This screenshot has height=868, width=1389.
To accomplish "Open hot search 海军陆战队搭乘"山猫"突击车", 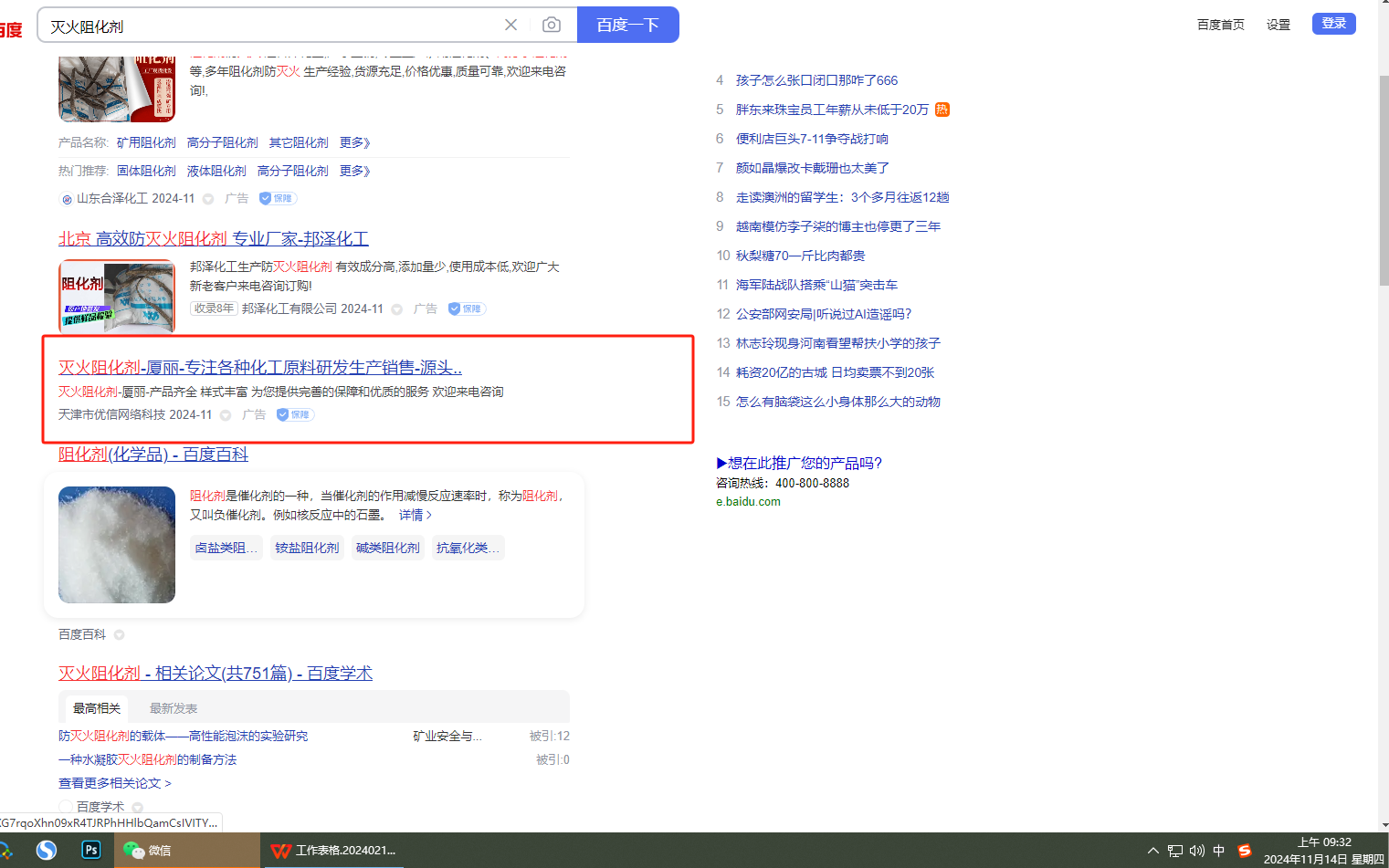I will 816,285.
